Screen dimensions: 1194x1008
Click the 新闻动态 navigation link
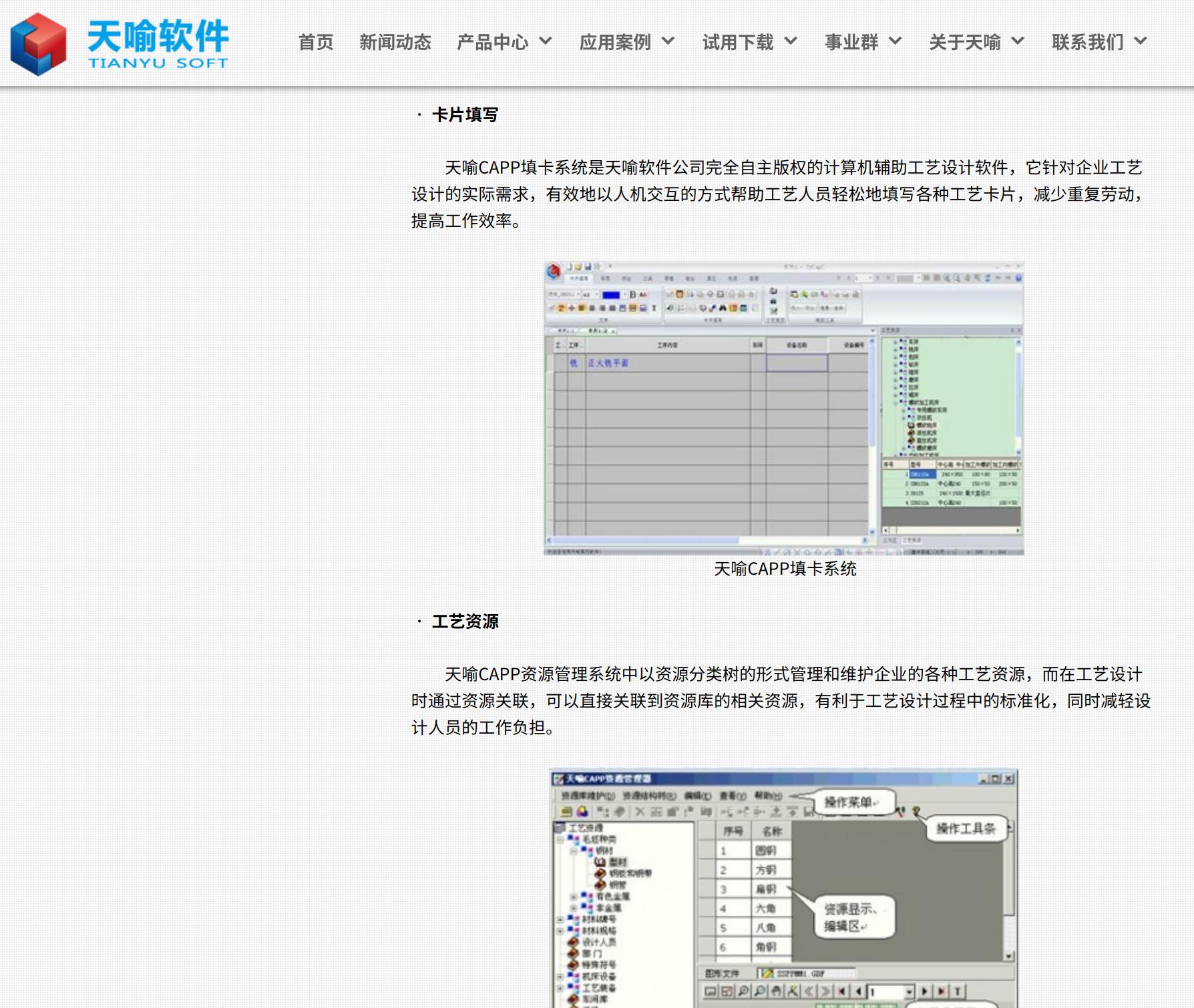(x=395, y=43)
